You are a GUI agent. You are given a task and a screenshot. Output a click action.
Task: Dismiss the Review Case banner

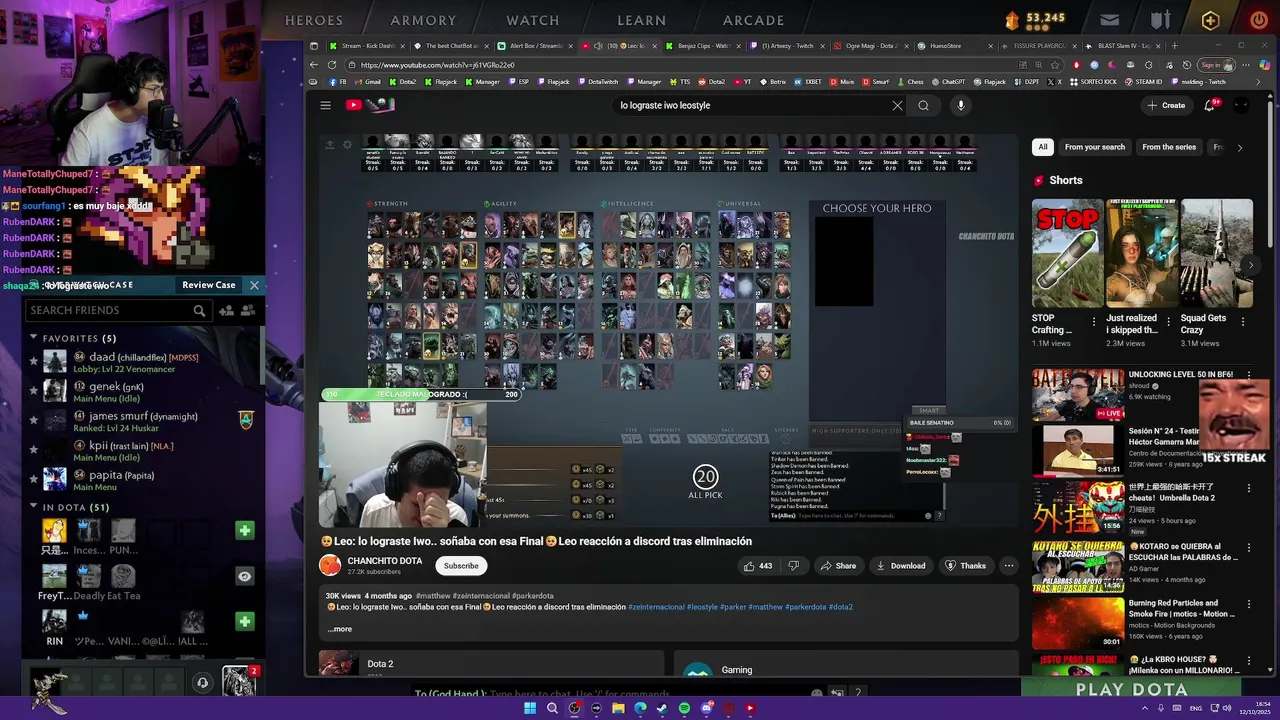(x=254, y=285)
